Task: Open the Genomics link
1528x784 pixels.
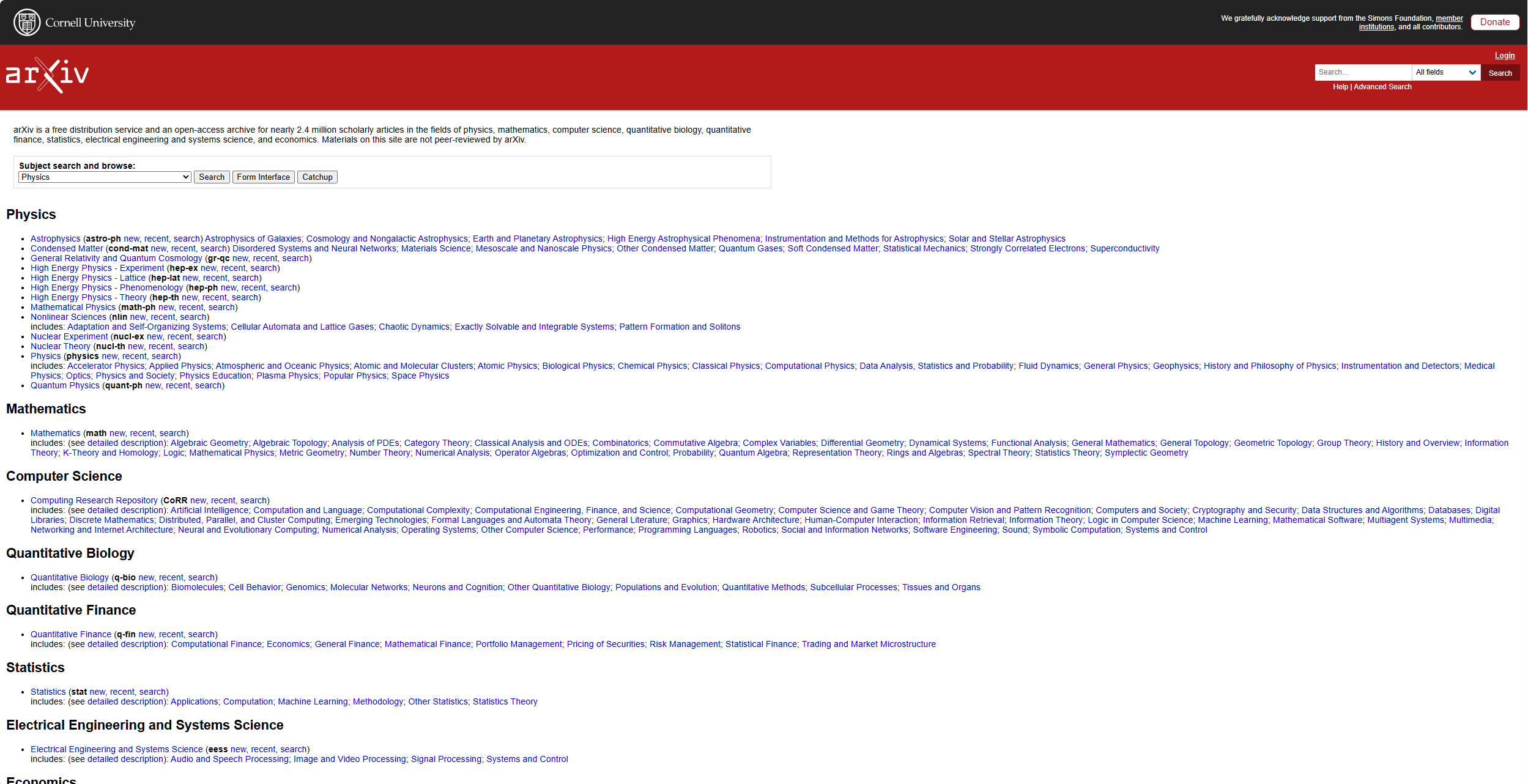Action: point(306,588)
